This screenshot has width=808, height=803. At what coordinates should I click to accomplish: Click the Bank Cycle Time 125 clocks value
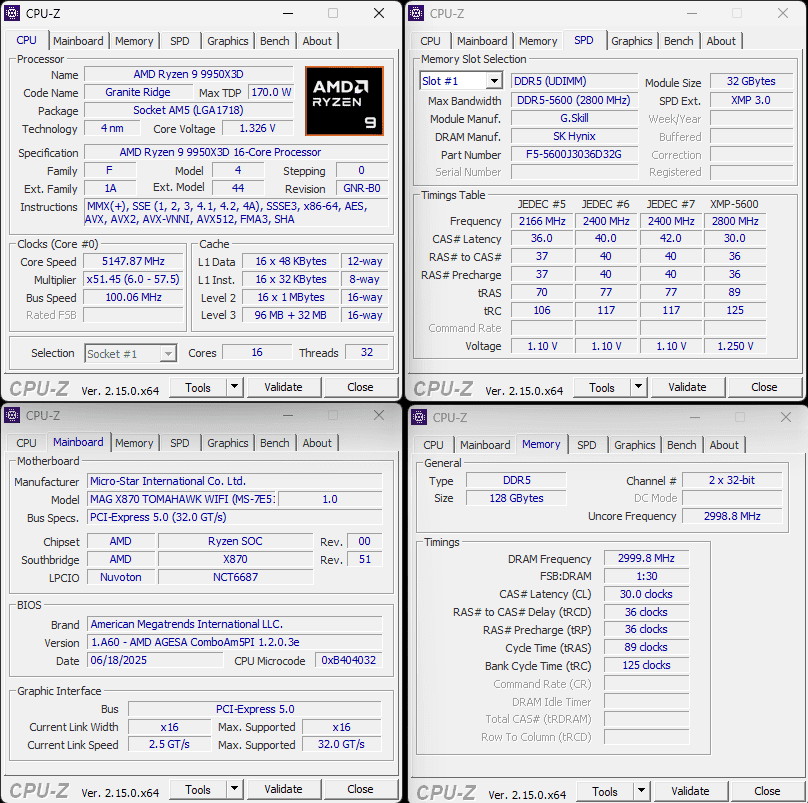[x=646, y=665]
